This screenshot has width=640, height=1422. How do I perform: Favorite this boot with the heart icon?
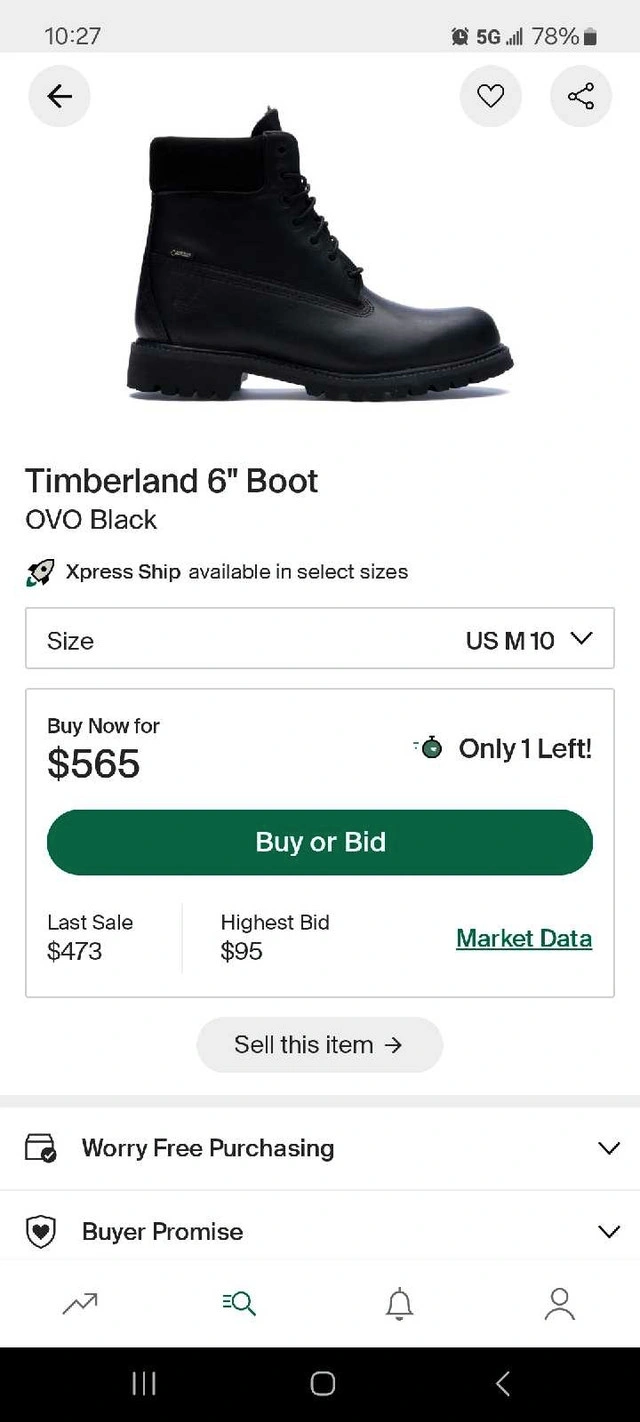pos(490,96)
